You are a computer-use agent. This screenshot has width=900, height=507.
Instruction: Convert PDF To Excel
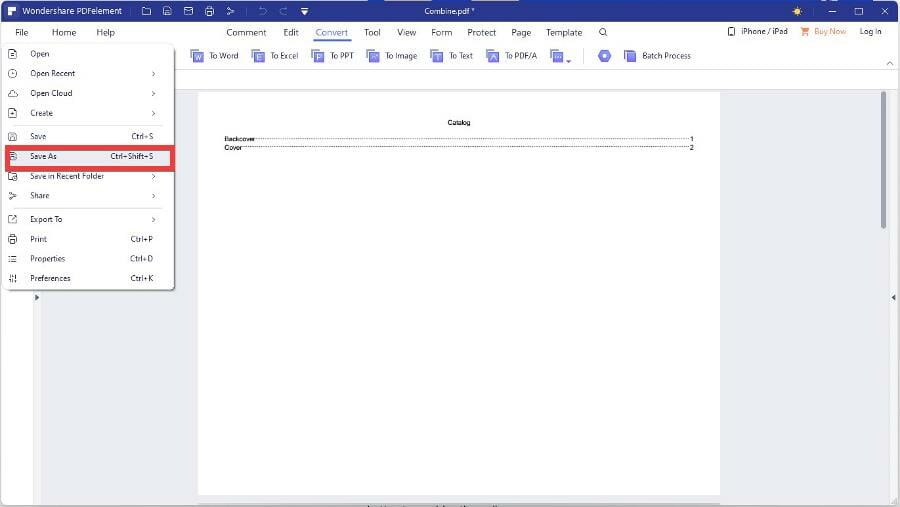275,56
